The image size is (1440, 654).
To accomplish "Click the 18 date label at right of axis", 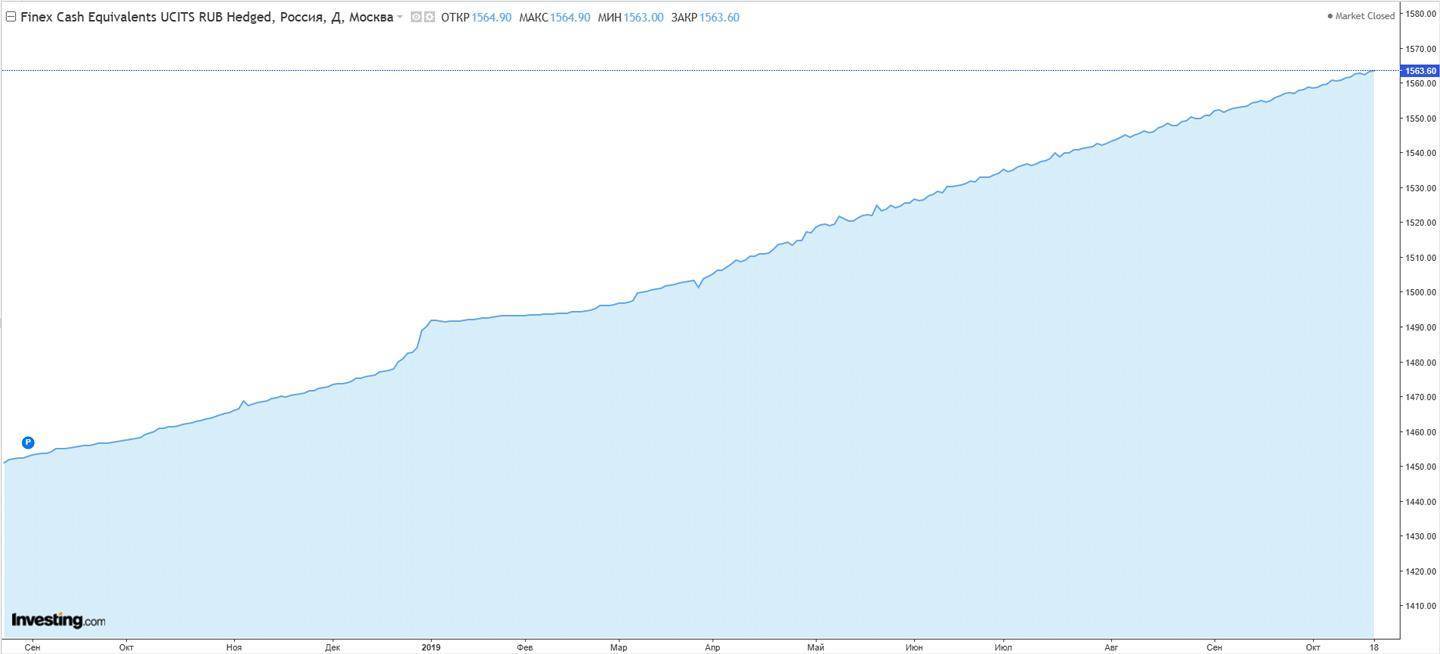I will [1373, 646].
